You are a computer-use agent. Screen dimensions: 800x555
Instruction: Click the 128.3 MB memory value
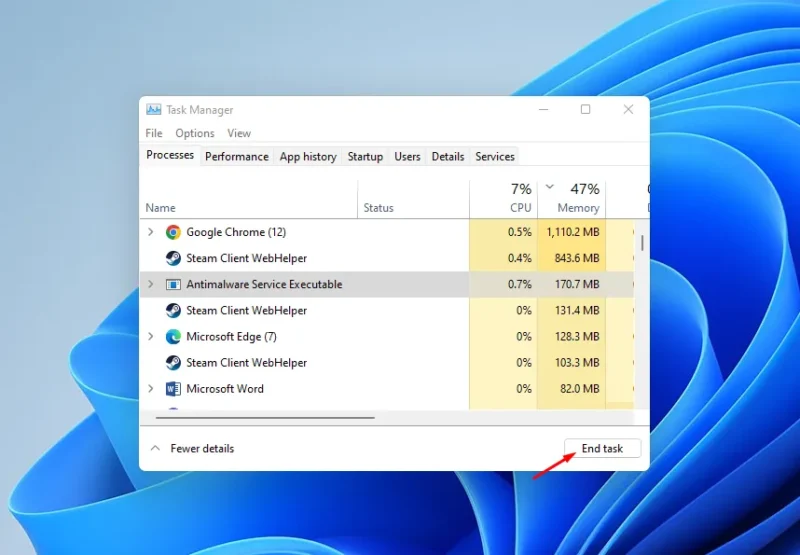point(577,337)
